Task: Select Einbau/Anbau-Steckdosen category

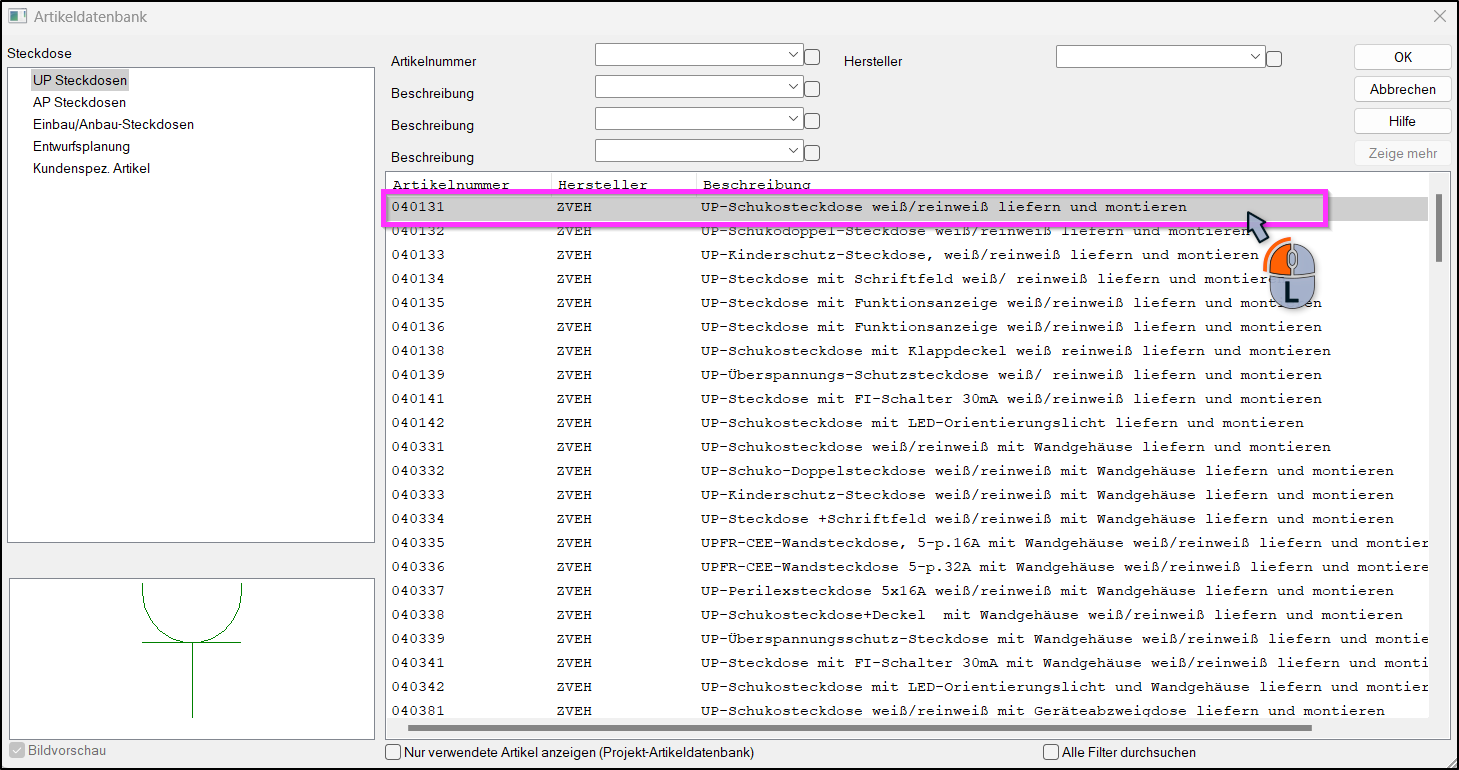Action: pos(113,124)
